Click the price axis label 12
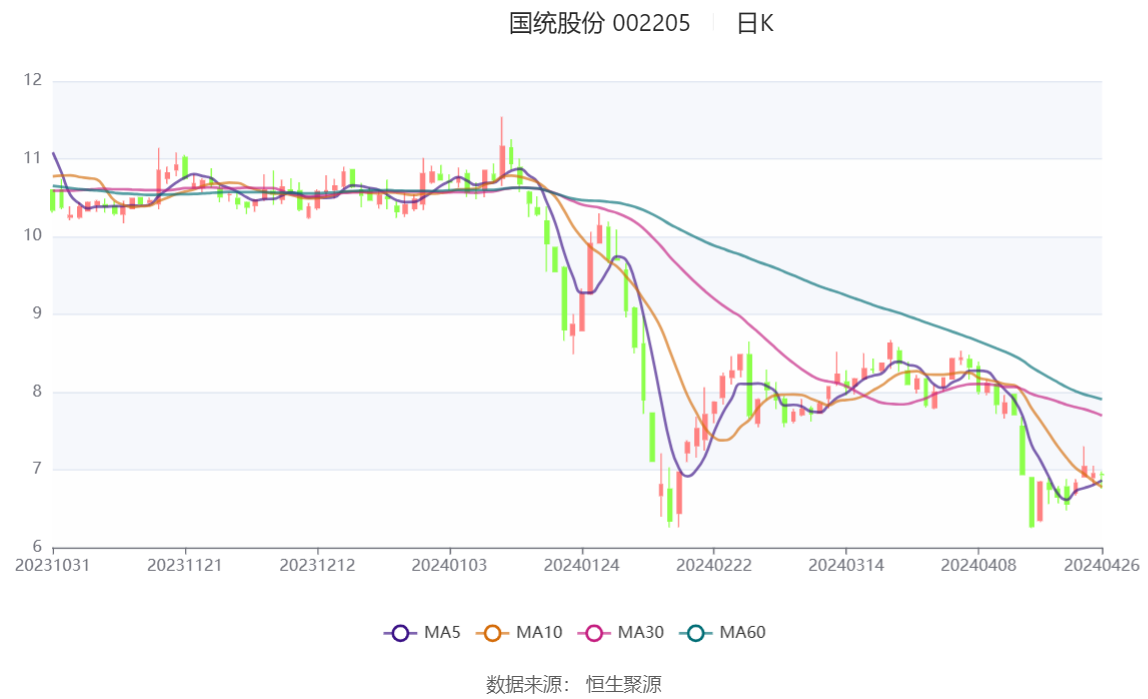The image size is (1148, 699). pyautogui.click(x=33, y=80)
